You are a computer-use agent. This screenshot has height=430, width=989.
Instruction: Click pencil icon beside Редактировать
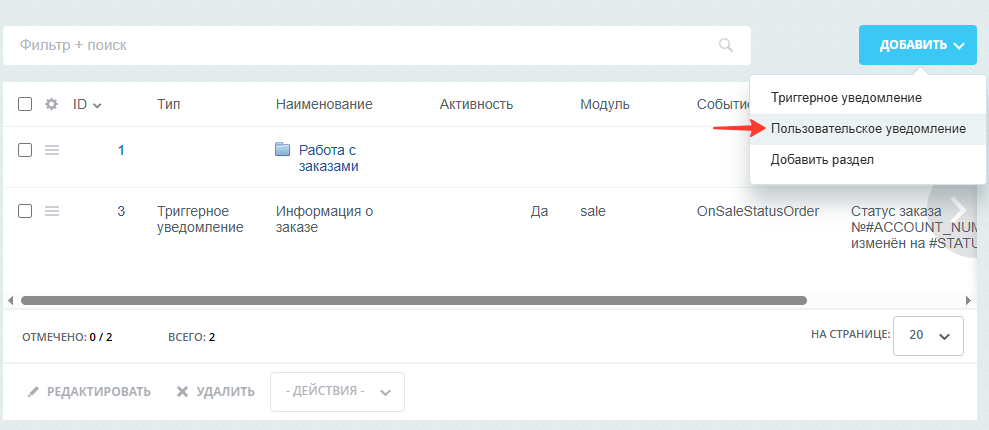click(x=33, y=392)
